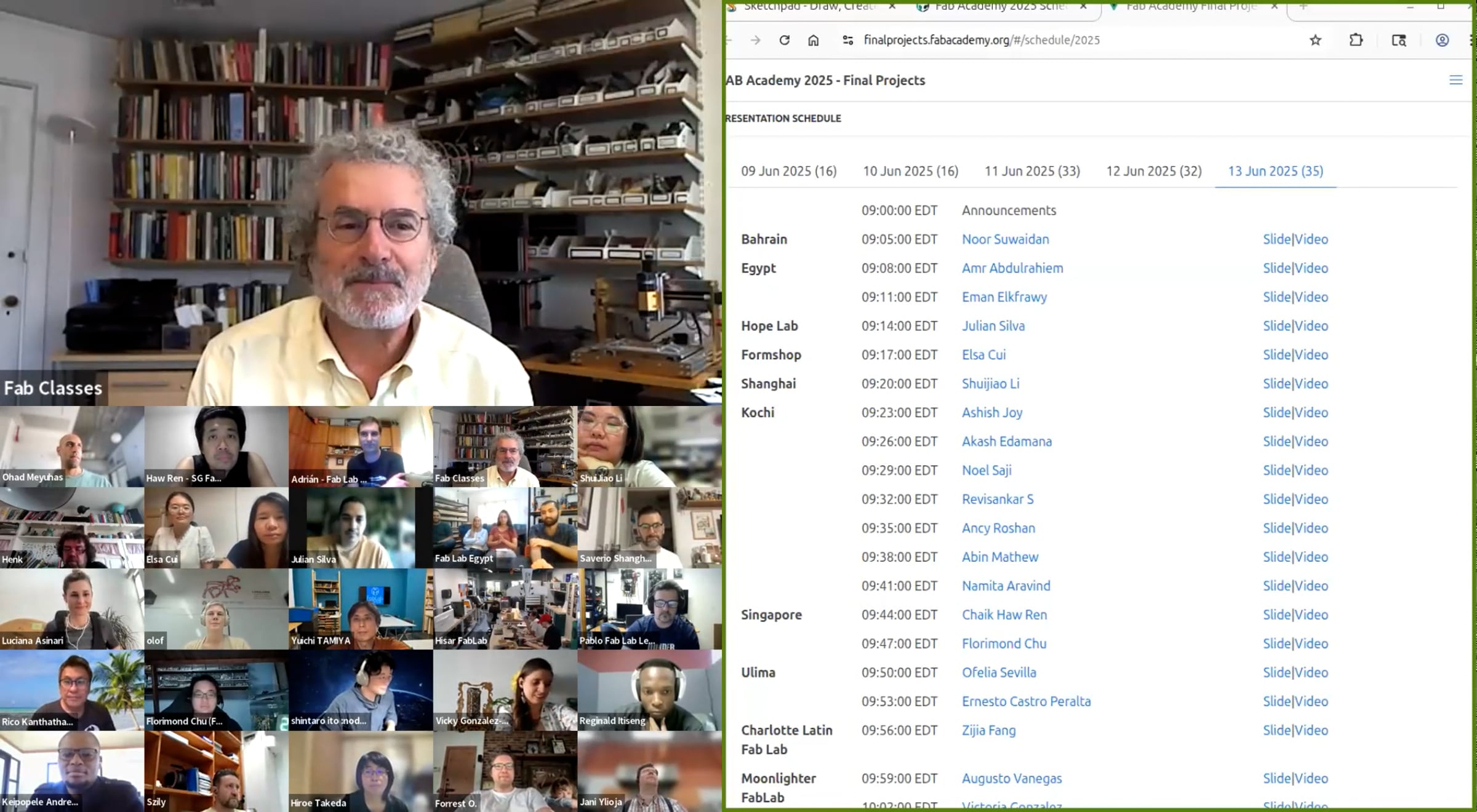Click the forward navigation arrow
The image size is (1477, 812).
(756, 40)
